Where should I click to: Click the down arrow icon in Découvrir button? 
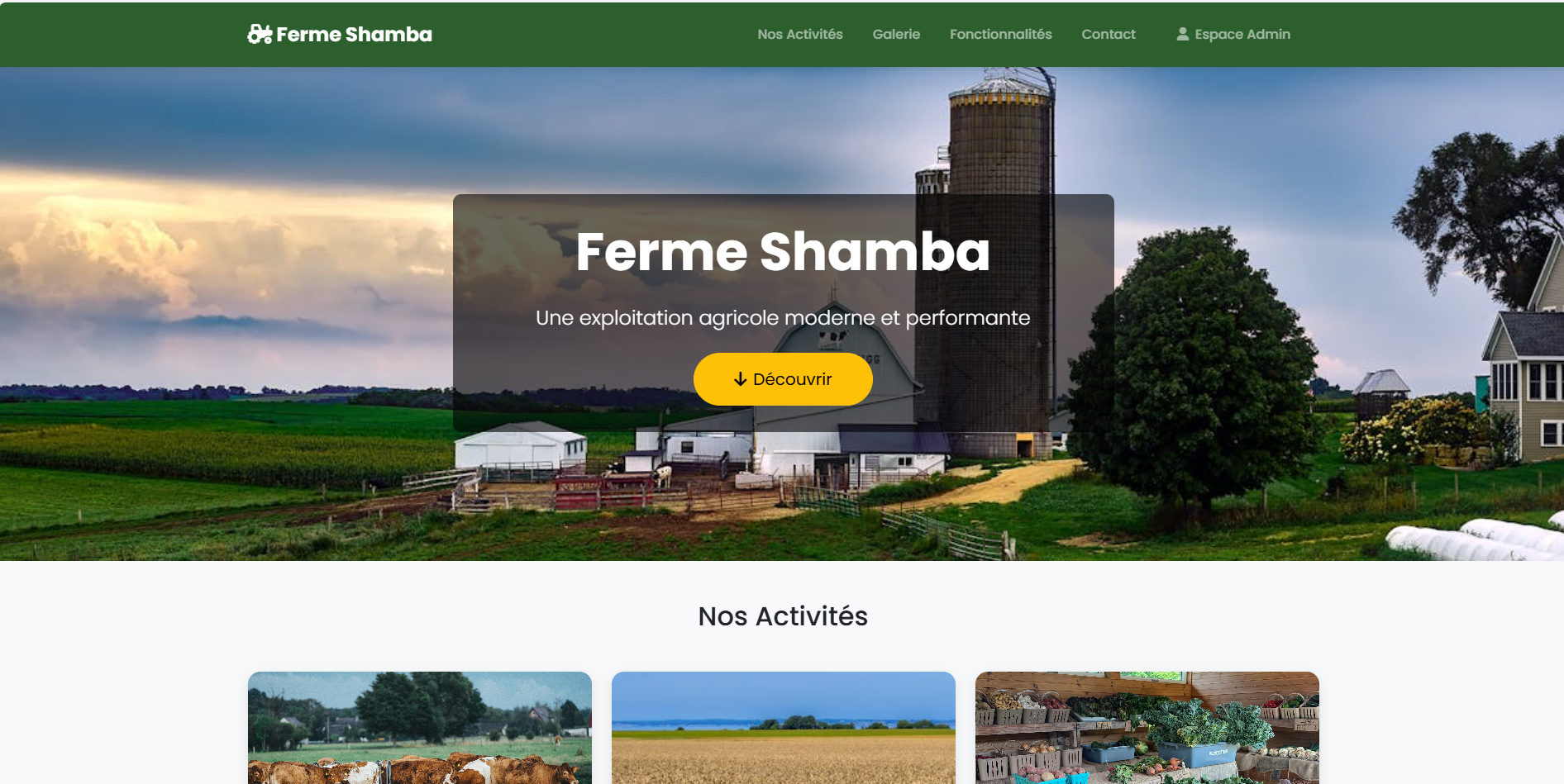[740, 379]
